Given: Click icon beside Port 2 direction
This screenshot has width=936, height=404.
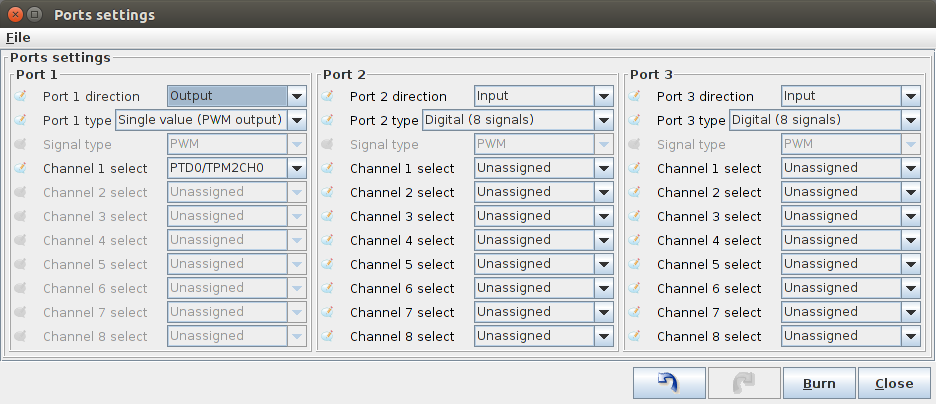Looking at the screenshot, I should [328, 97].
